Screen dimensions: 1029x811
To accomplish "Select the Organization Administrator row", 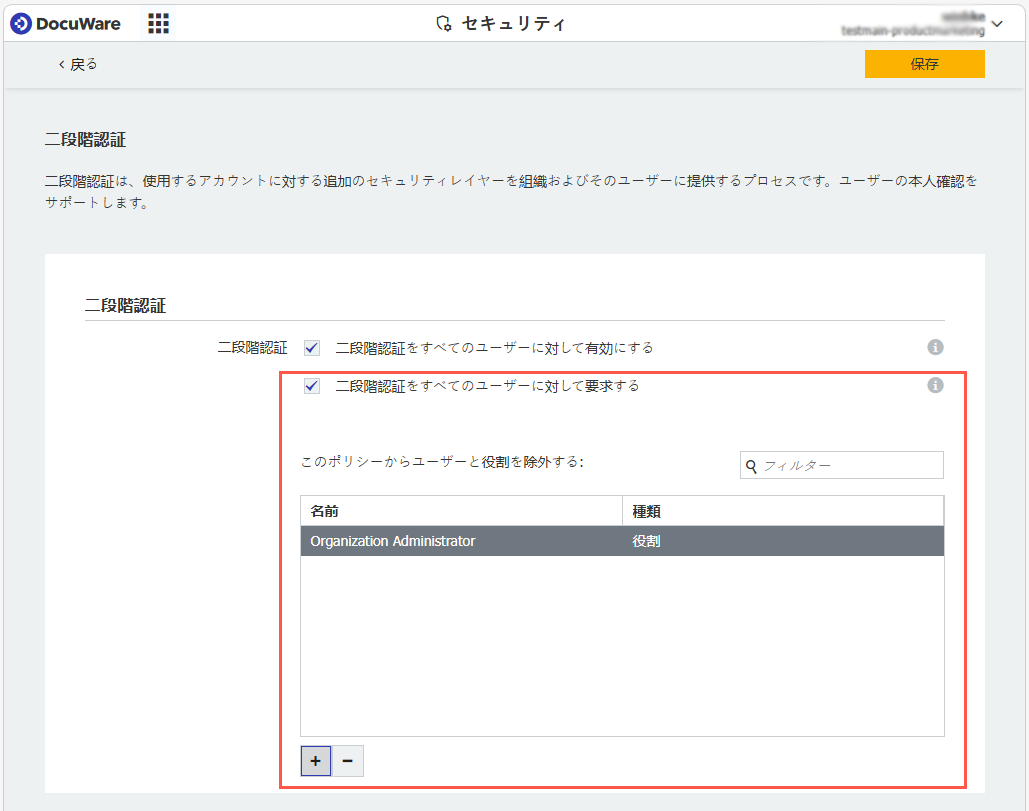I will click(x=622, y=541).
